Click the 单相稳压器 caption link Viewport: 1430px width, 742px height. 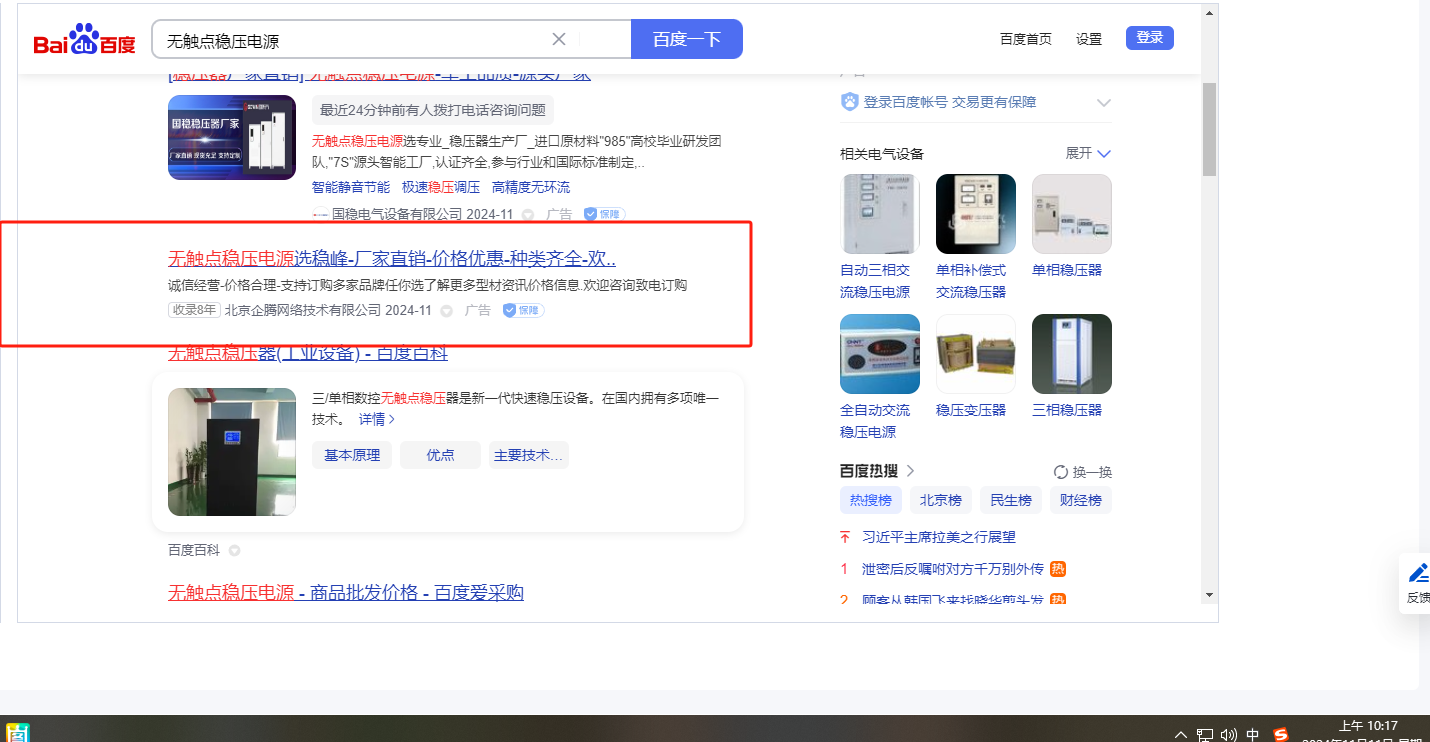[x=1067, y=270]
